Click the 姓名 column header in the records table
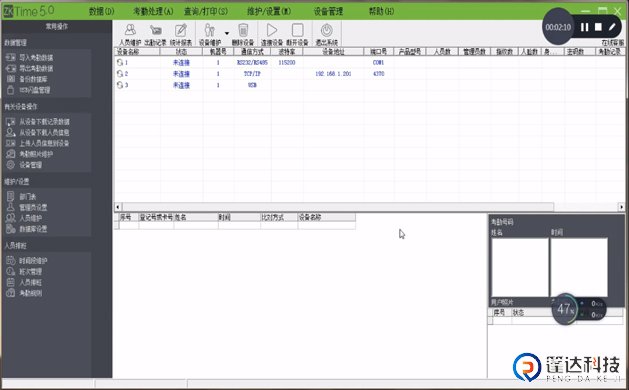This screenshot has width=629, height=390. pyautogui.click(x=196, y=217)
